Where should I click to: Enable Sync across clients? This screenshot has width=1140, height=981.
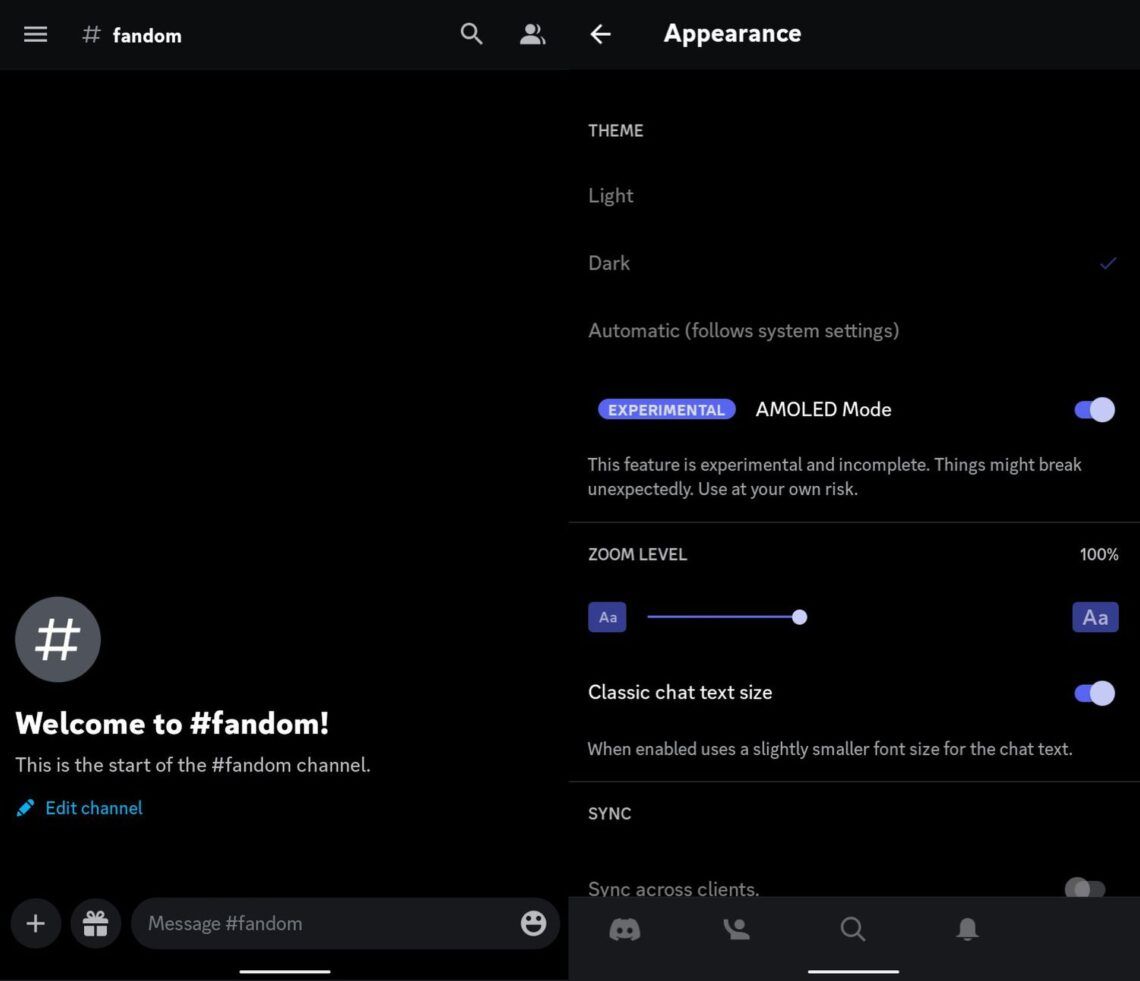point(1085,889)
